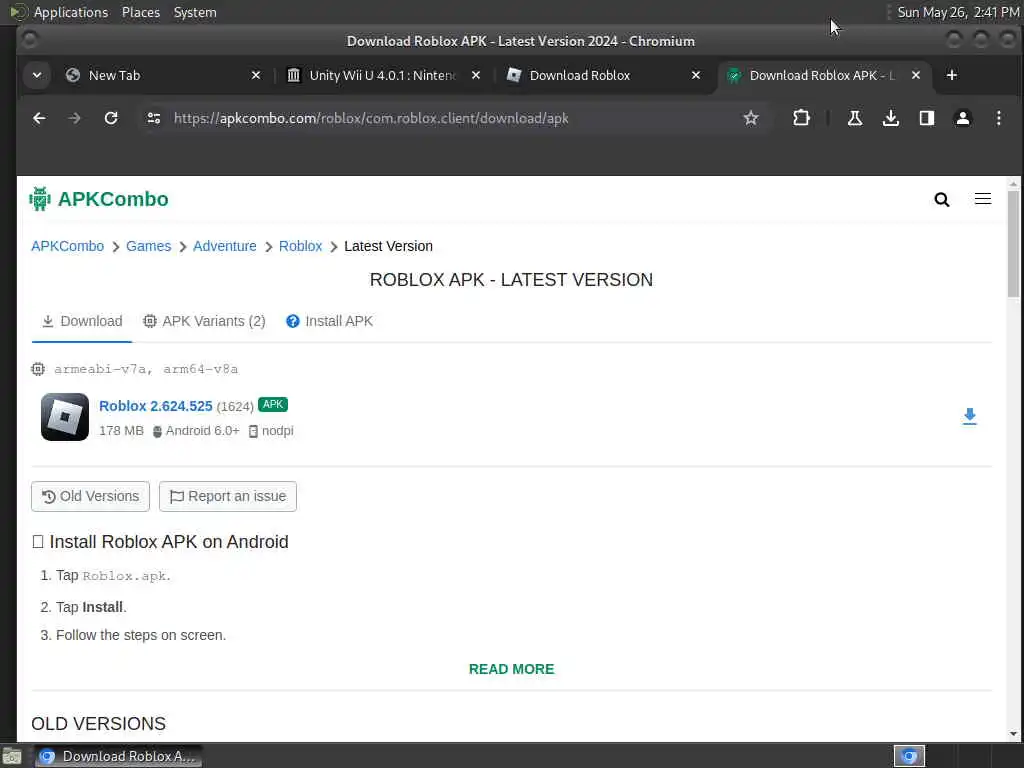Open the Adventure breadcrumb link

pos(225,246)
